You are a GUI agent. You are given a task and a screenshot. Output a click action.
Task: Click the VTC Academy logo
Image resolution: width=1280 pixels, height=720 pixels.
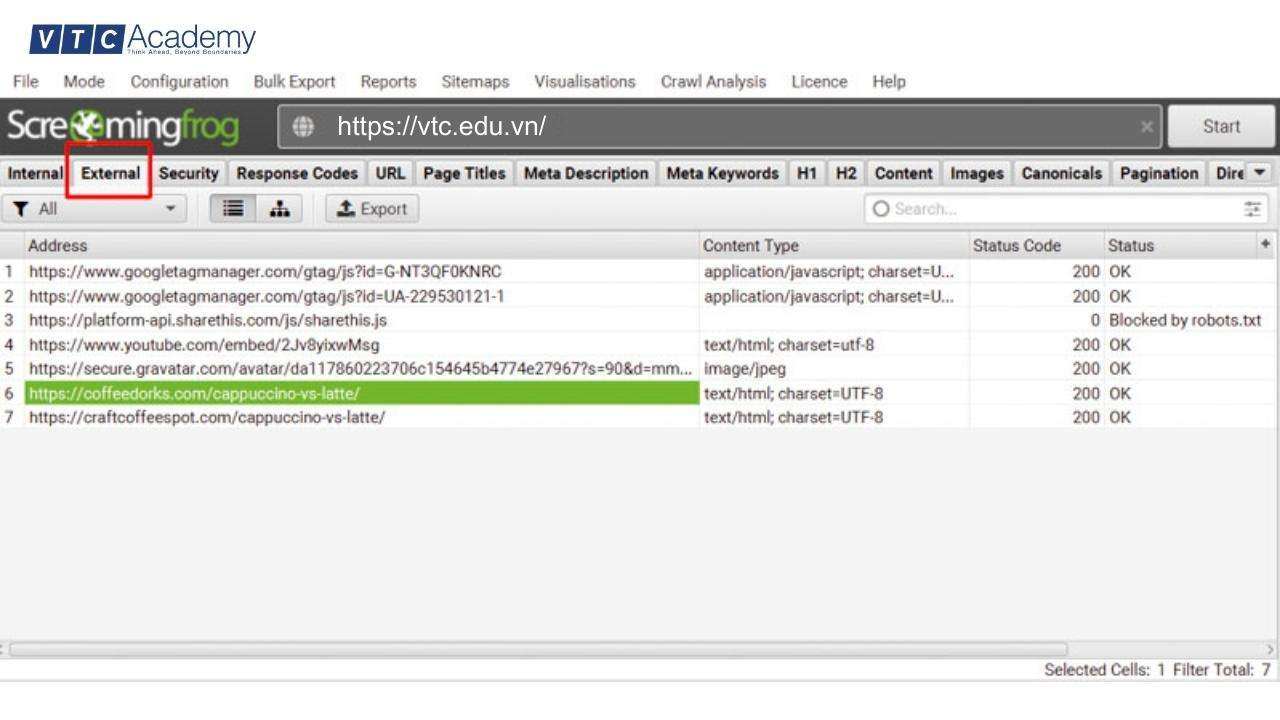click(x=143, y=40)
